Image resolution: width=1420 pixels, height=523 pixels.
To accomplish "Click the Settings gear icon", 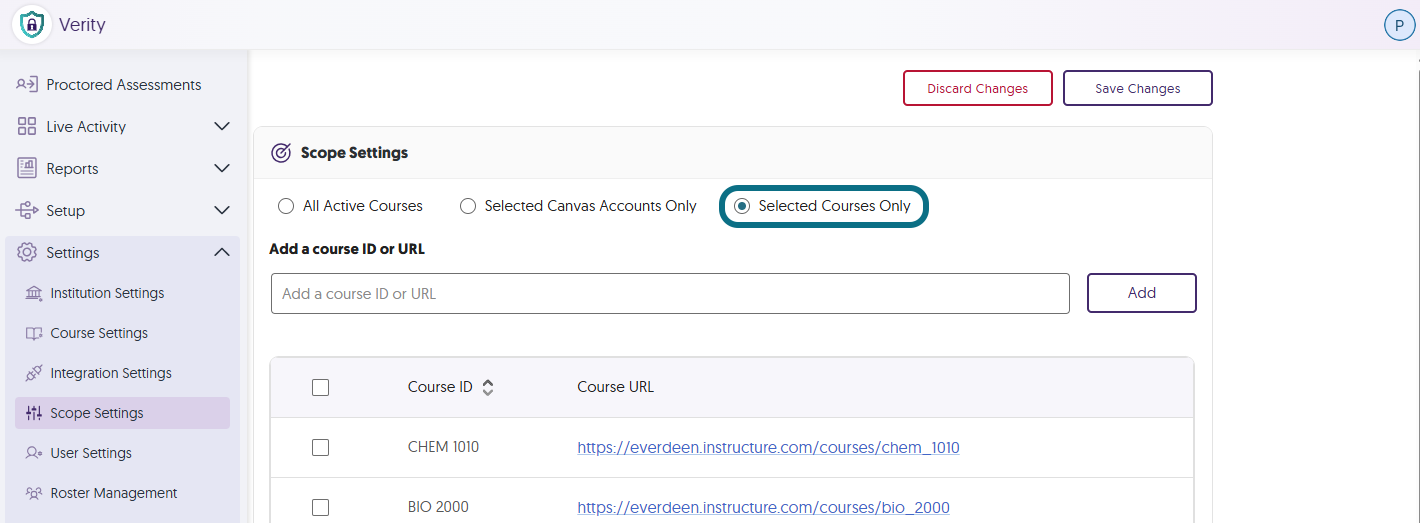I will tap(27, 253).
